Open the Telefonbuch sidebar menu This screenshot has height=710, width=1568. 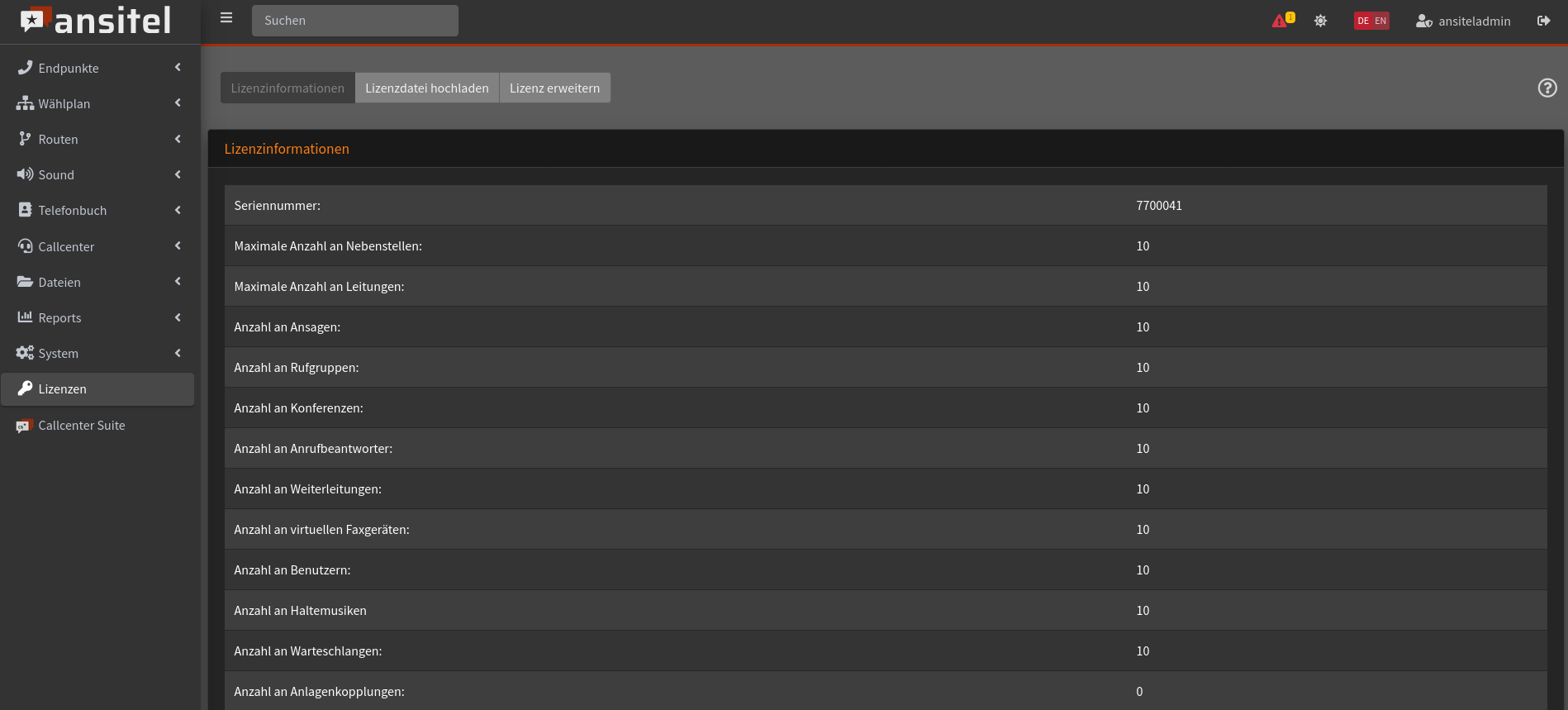(72, 211)
